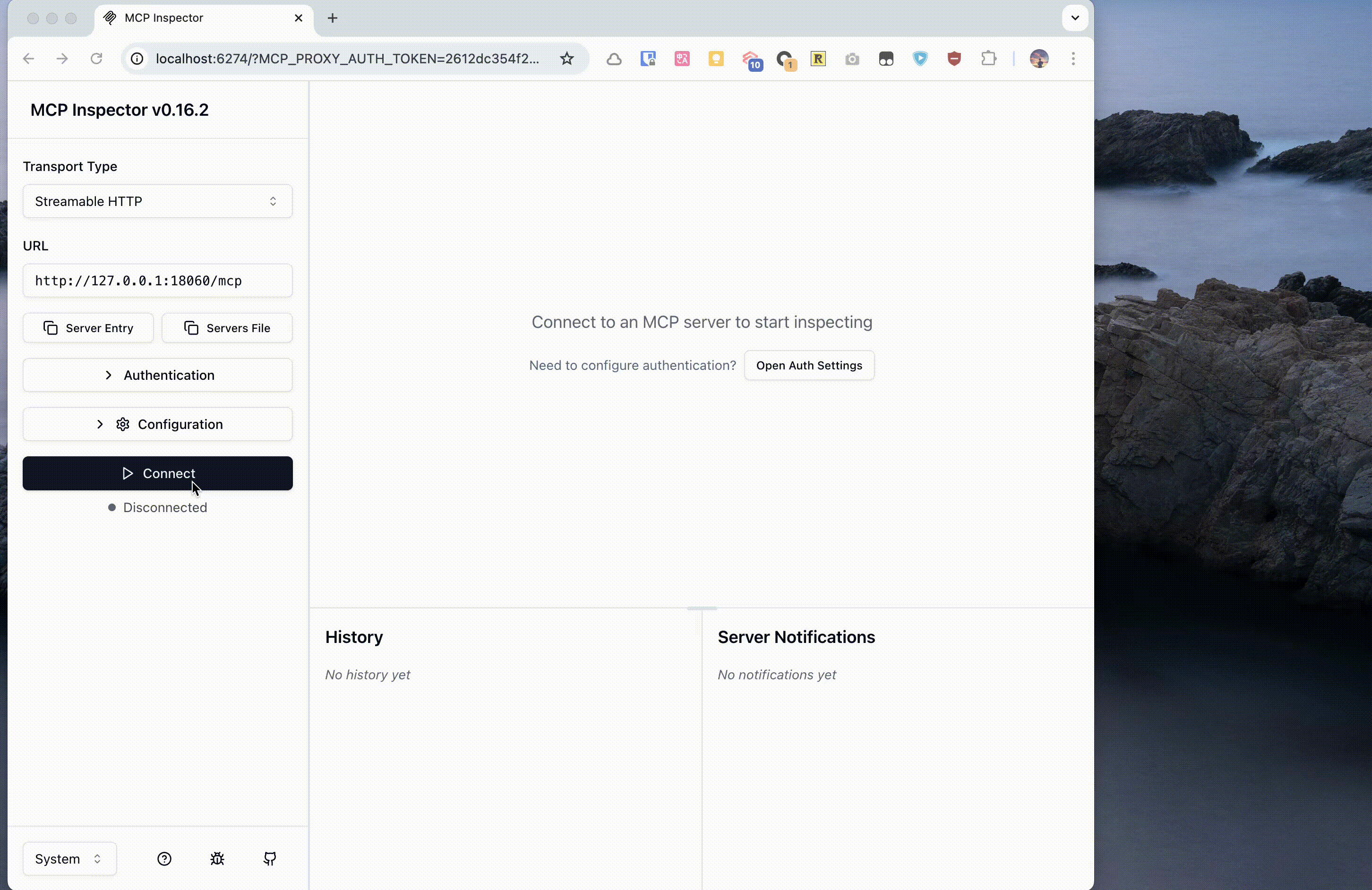Expand the Authentication section
This screenshot has width=1372, height=890.
(157, 375)
